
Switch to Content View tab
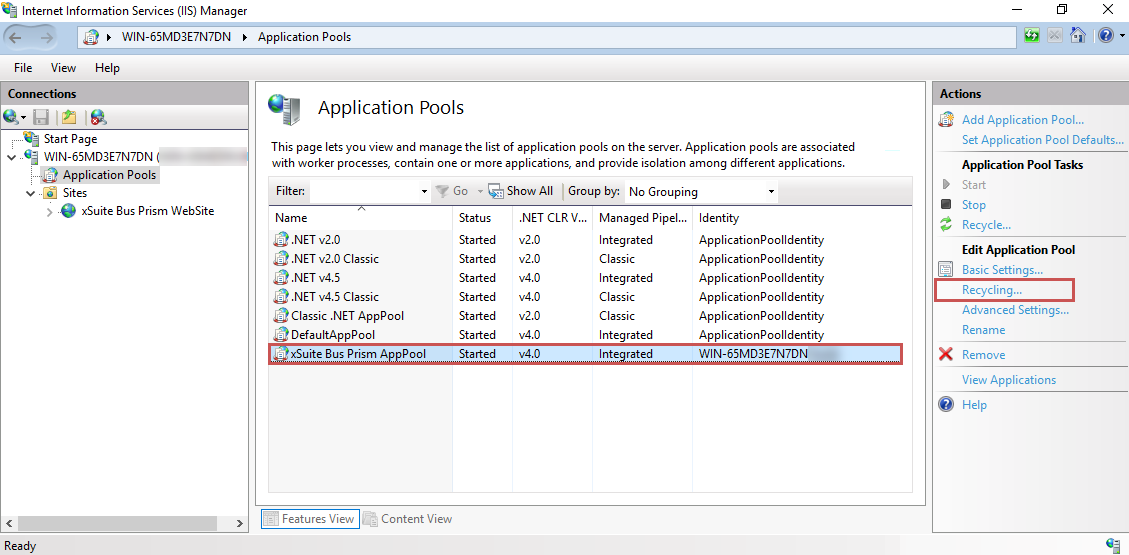408,518
